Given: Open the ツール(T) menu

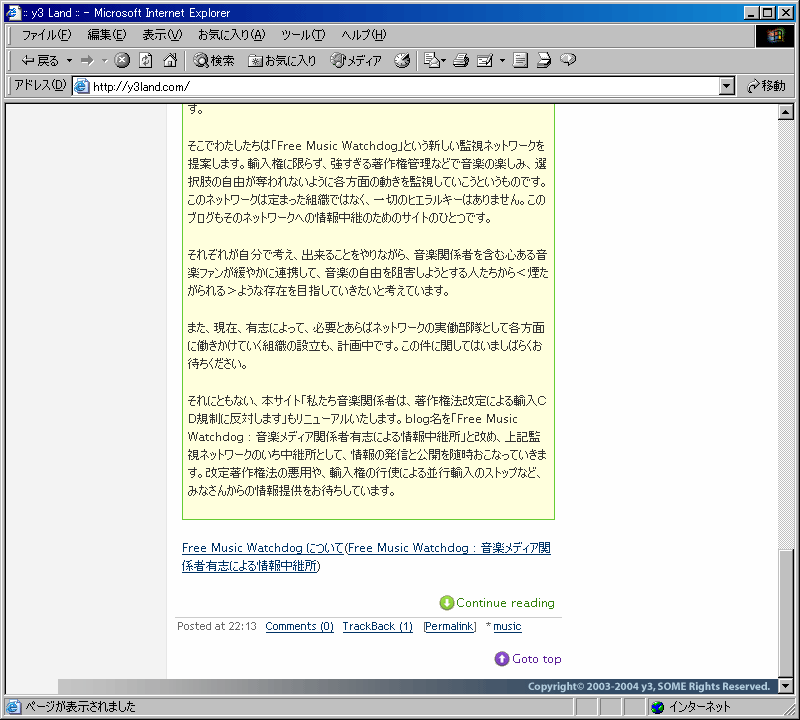Looking at the screenshot, I should (303, 35).
